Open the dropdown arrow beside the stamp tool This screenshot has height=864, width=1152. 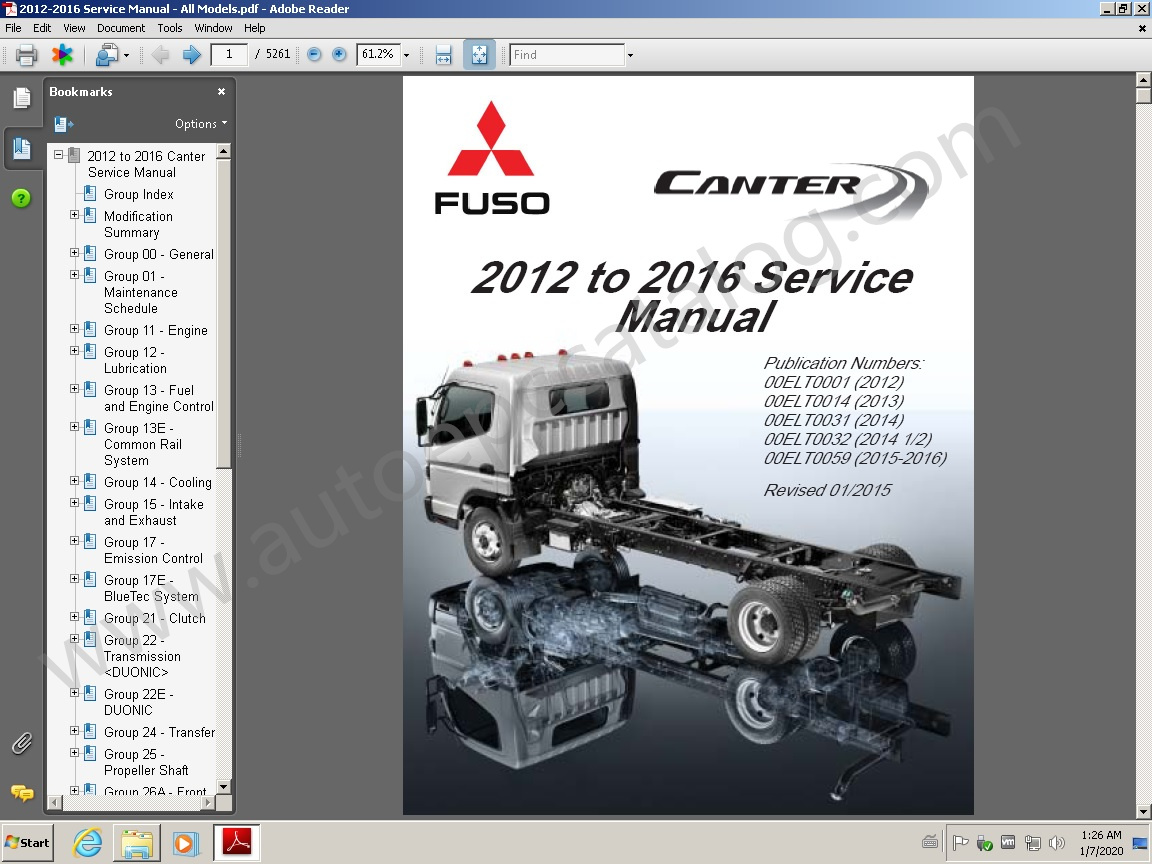pos(126,55)
